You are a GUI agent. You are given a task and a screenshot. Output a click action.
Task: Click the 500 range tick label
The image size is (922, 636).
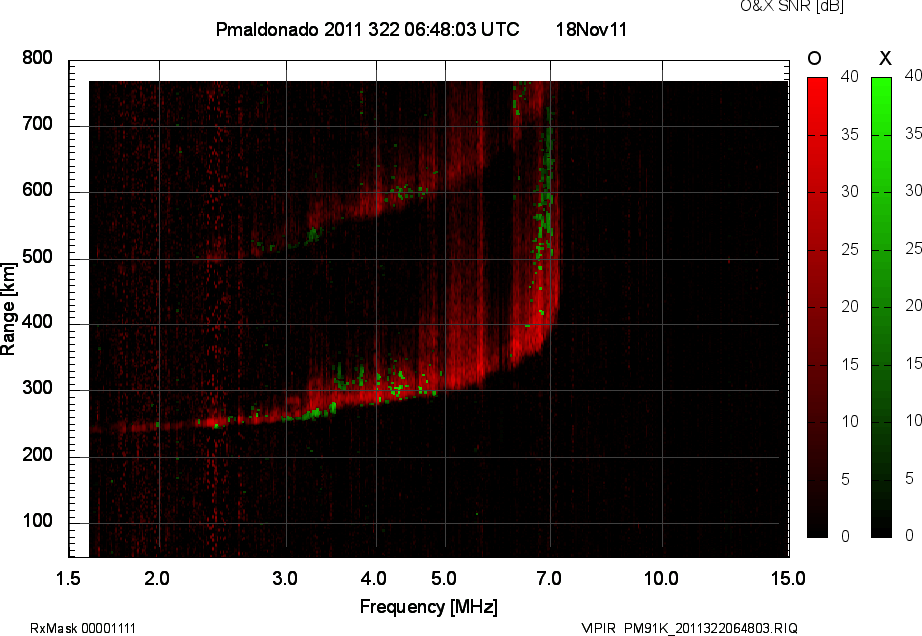point(37,257)
